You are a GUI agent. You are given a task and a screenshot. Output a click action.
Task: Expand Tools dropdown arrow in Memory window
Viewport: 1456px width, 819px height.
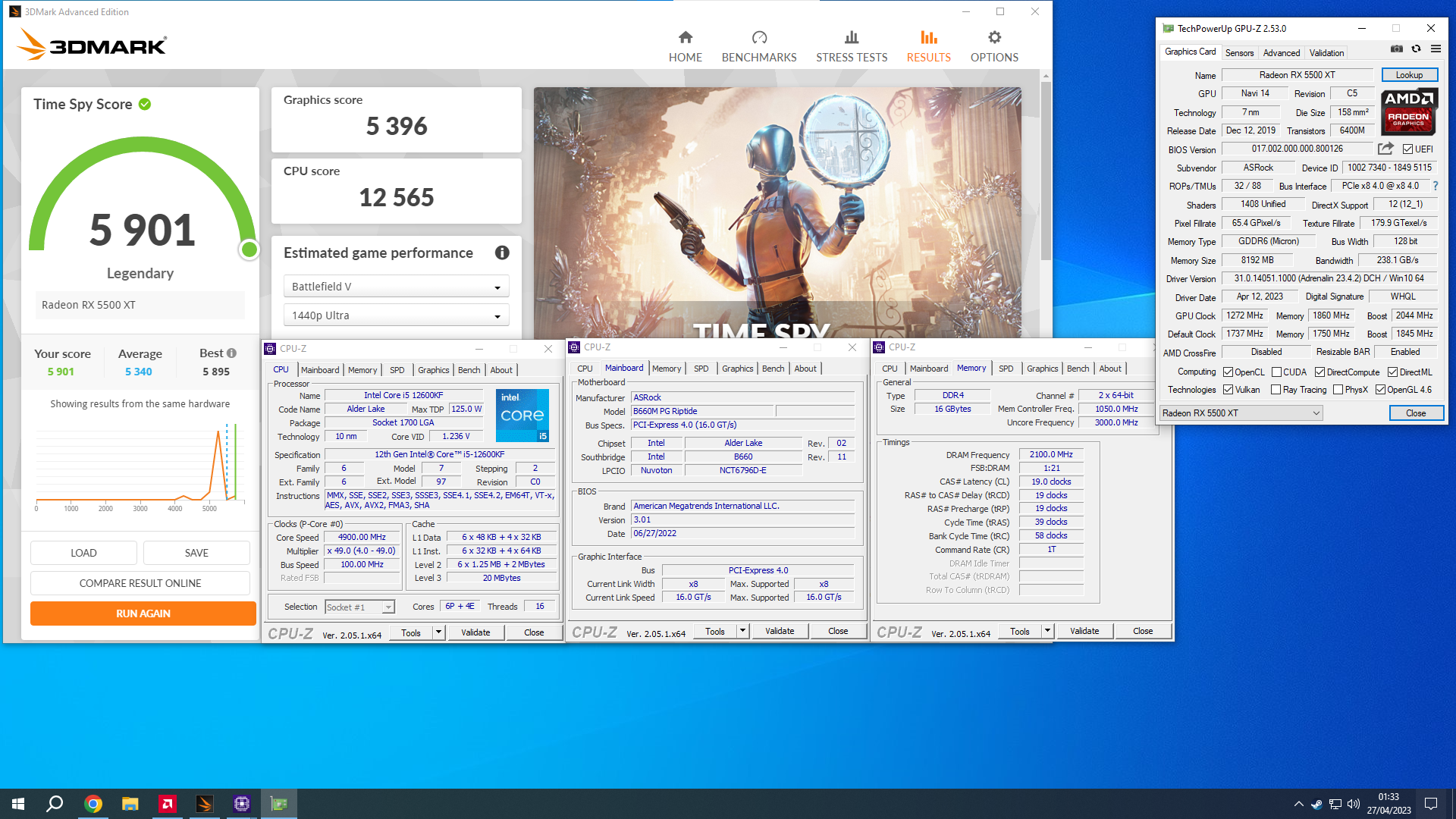(x=1047, y=631)
